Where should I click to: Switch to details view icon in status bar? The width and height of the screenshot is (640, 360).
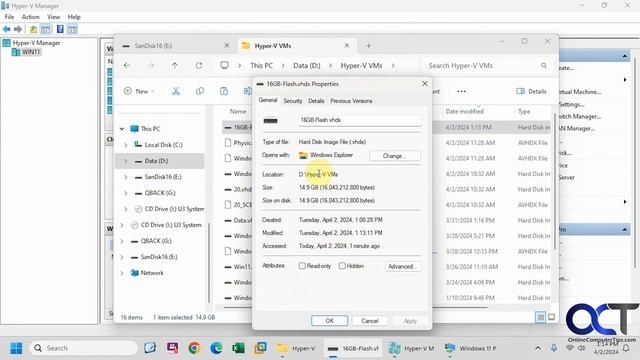pyautogui.click(x=540, y=317)
